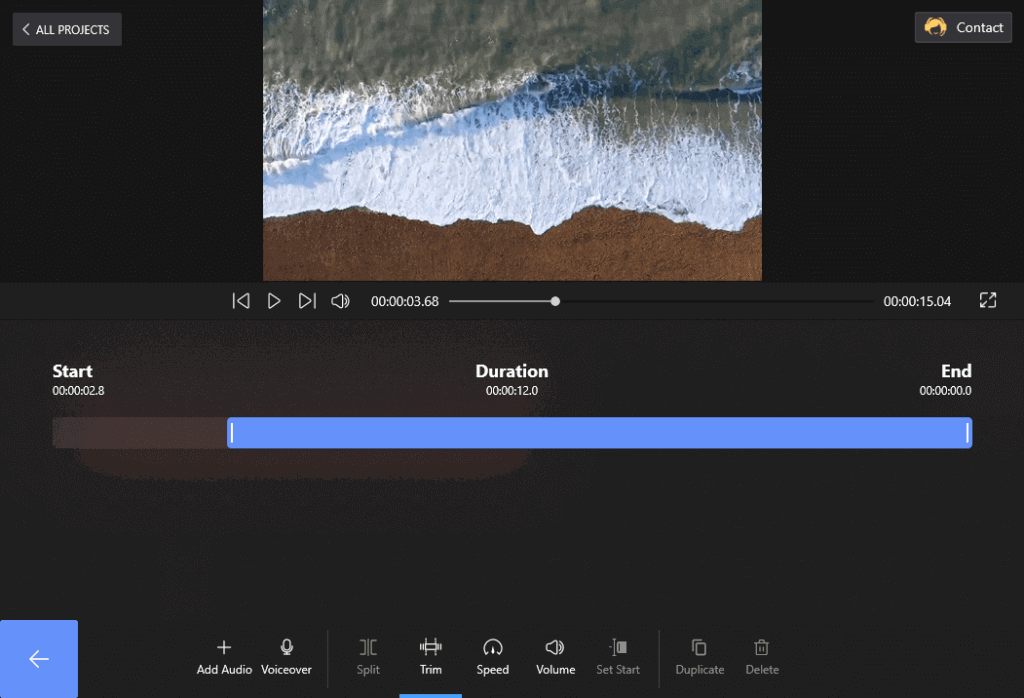Open the Contact support button
This screenshot has height=698, width=1024.
(963, 27)
